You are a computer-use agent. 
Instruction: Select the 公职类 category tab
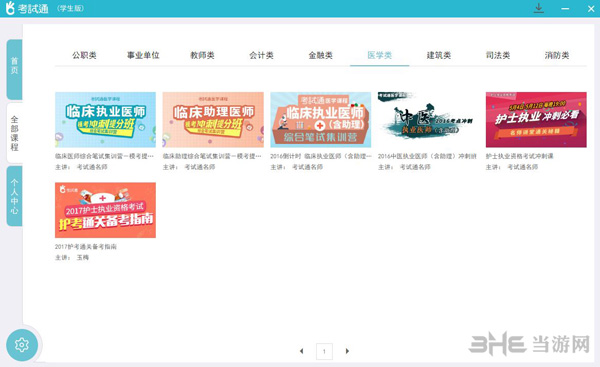coord(84,55)
